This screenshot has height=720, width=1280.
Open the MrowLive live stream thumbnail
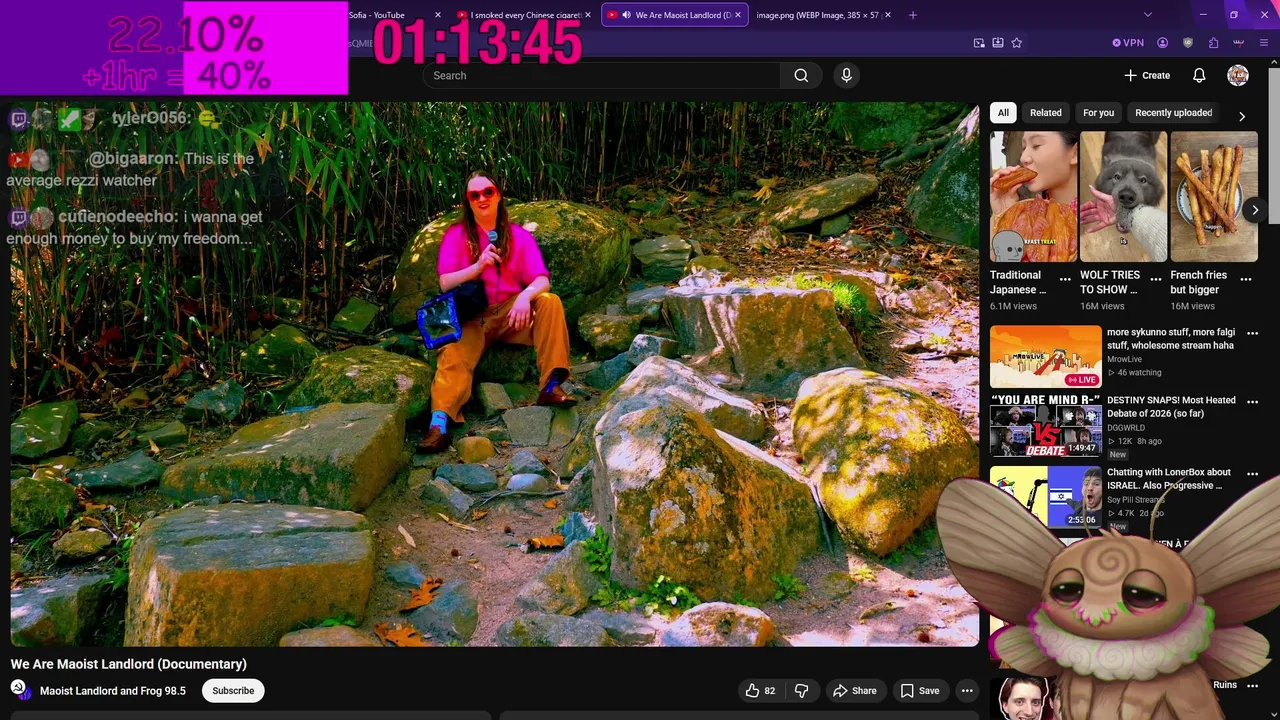1045,356
